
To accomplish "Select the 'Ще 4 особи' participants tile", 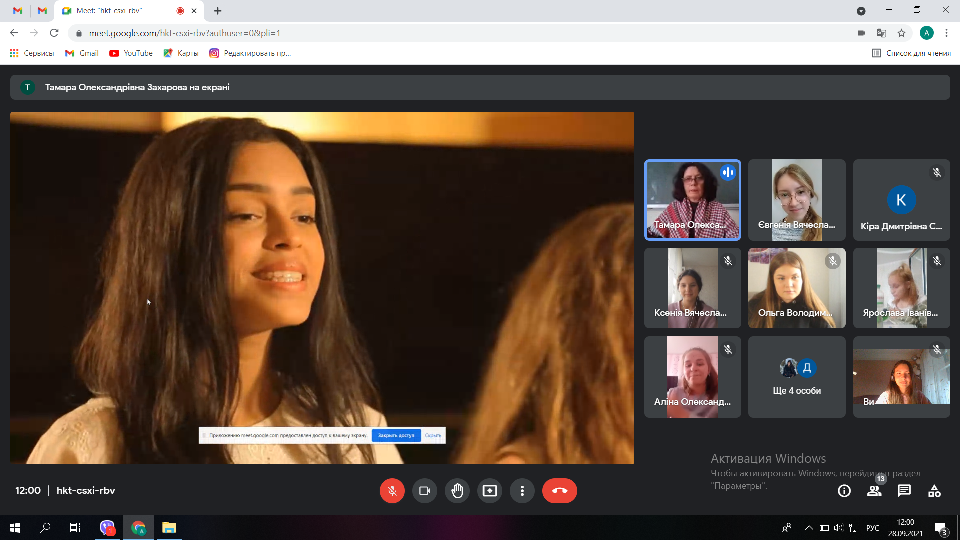I will click(x=797, y=377).
